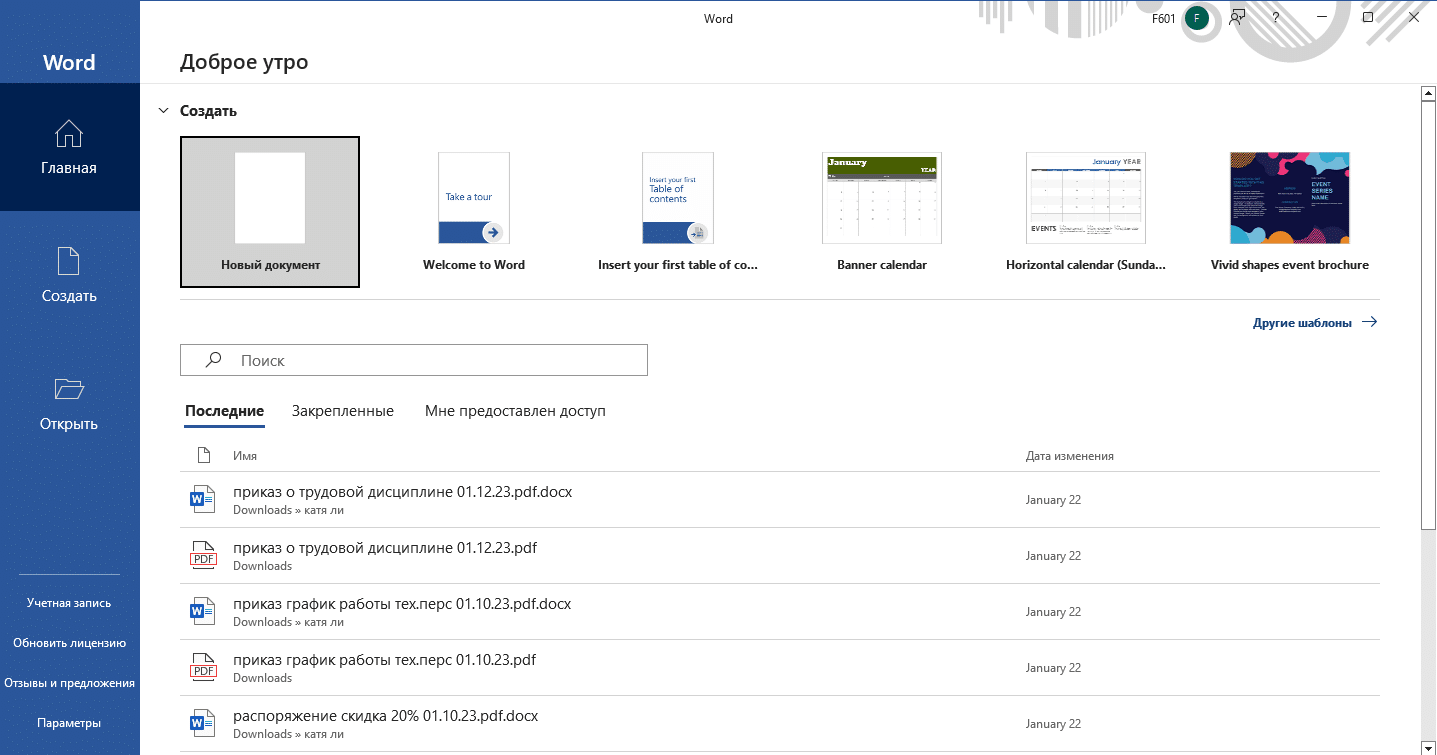Viewport: 1437px width, 755px height.
Task: Open the Создать new document sidebar icon
Action: [69, 262]
